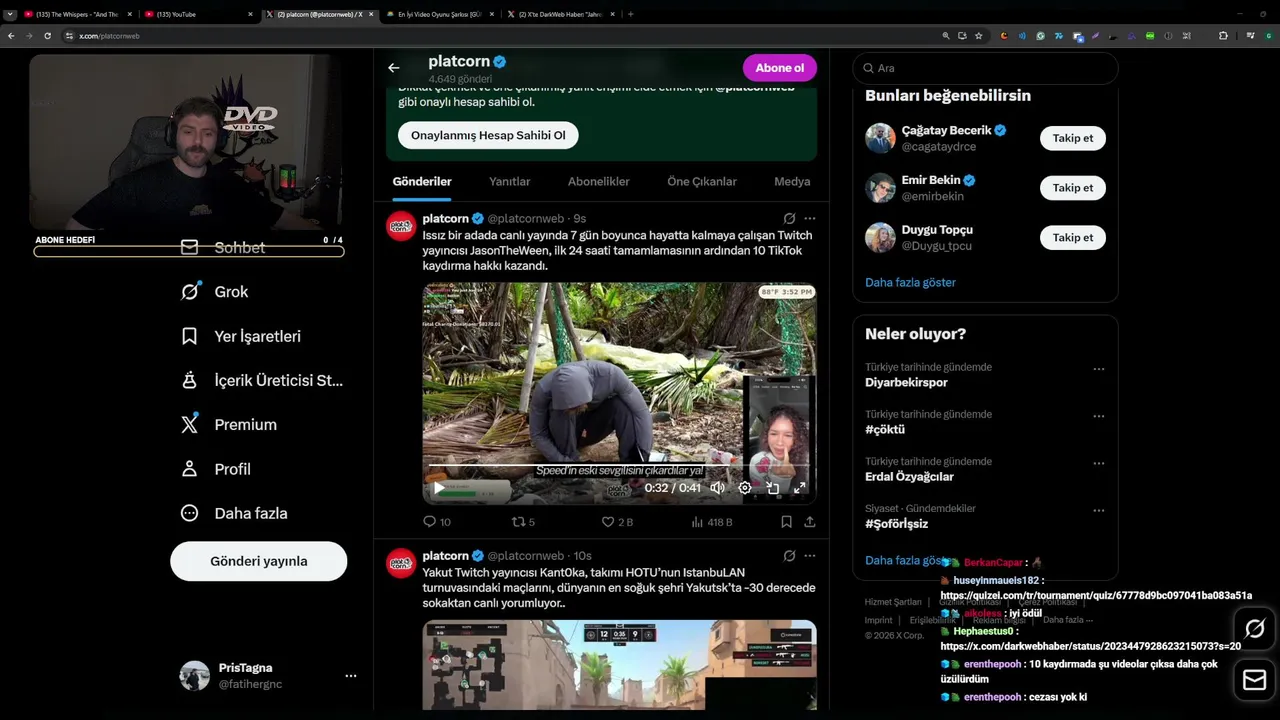Click the Grok icon on JasonTheWeen post
Screen dimensions: 1280x720
pos(789,218)
